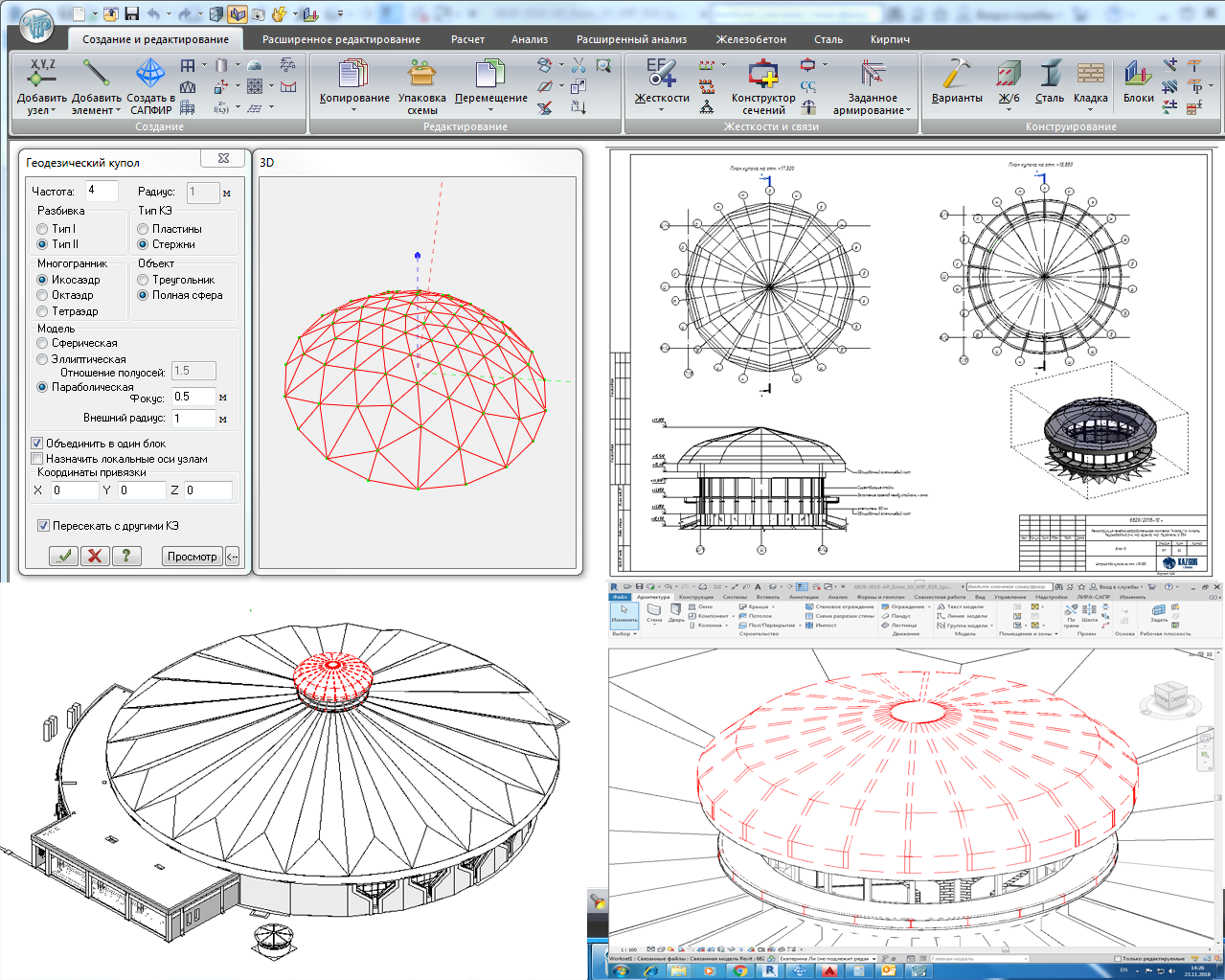Open 'Конструктор сечений' tool
This screenshot has height=980, width=1225.
click(x=762, y=75)
